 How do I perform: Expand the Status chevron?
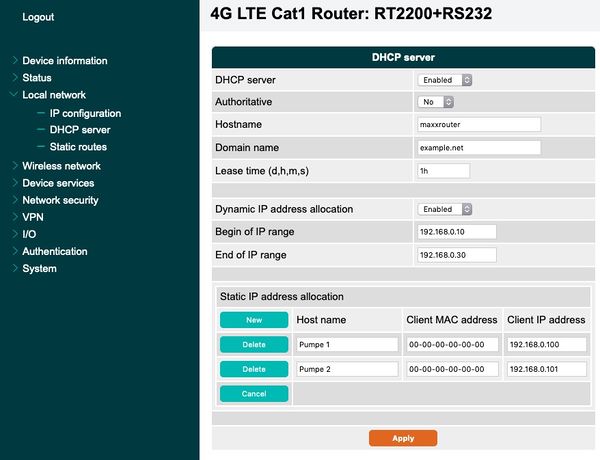[15, 77]
